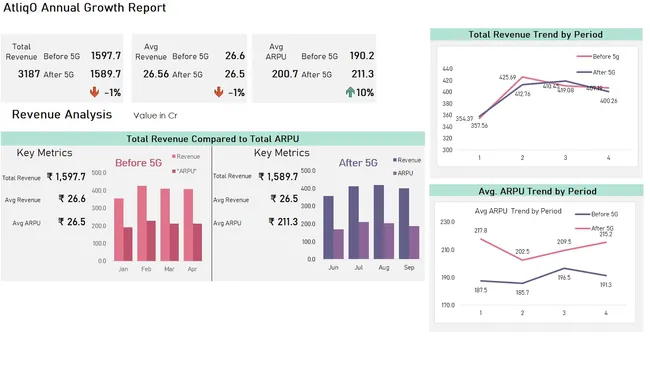This screenshot has width=650, height=366.
Task: Click the Sep ARPU bar in After 5G chart
Action: tap(414, 242)
